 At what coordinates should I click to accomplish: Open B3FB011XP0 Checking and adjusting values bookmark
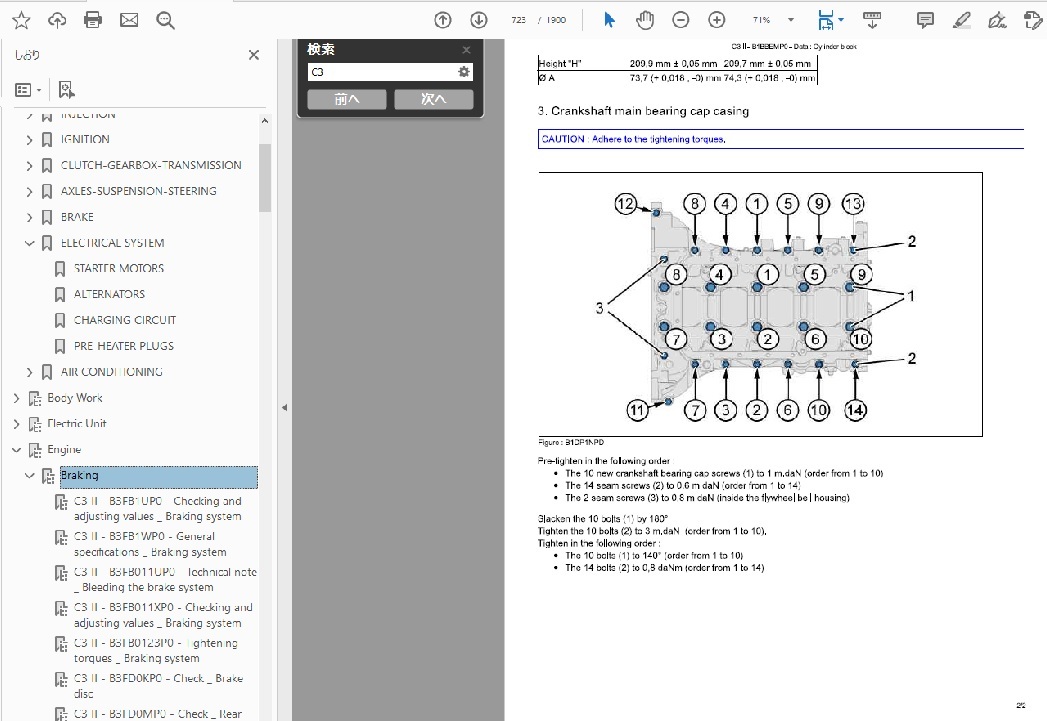(163, 616)
